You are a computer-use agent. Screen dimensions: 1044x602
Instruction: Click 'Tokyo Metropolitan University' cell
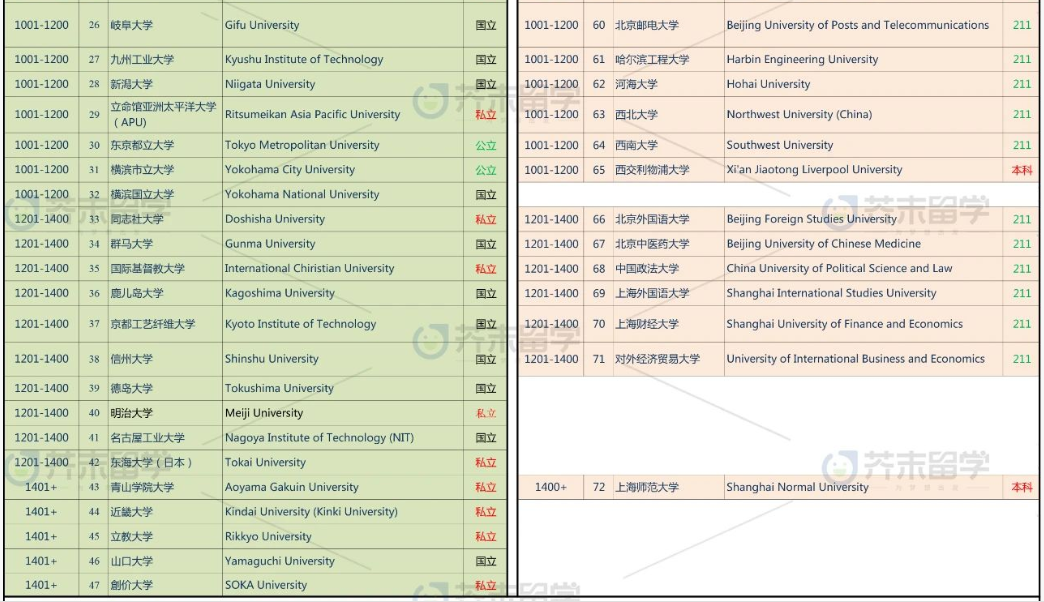343,145
